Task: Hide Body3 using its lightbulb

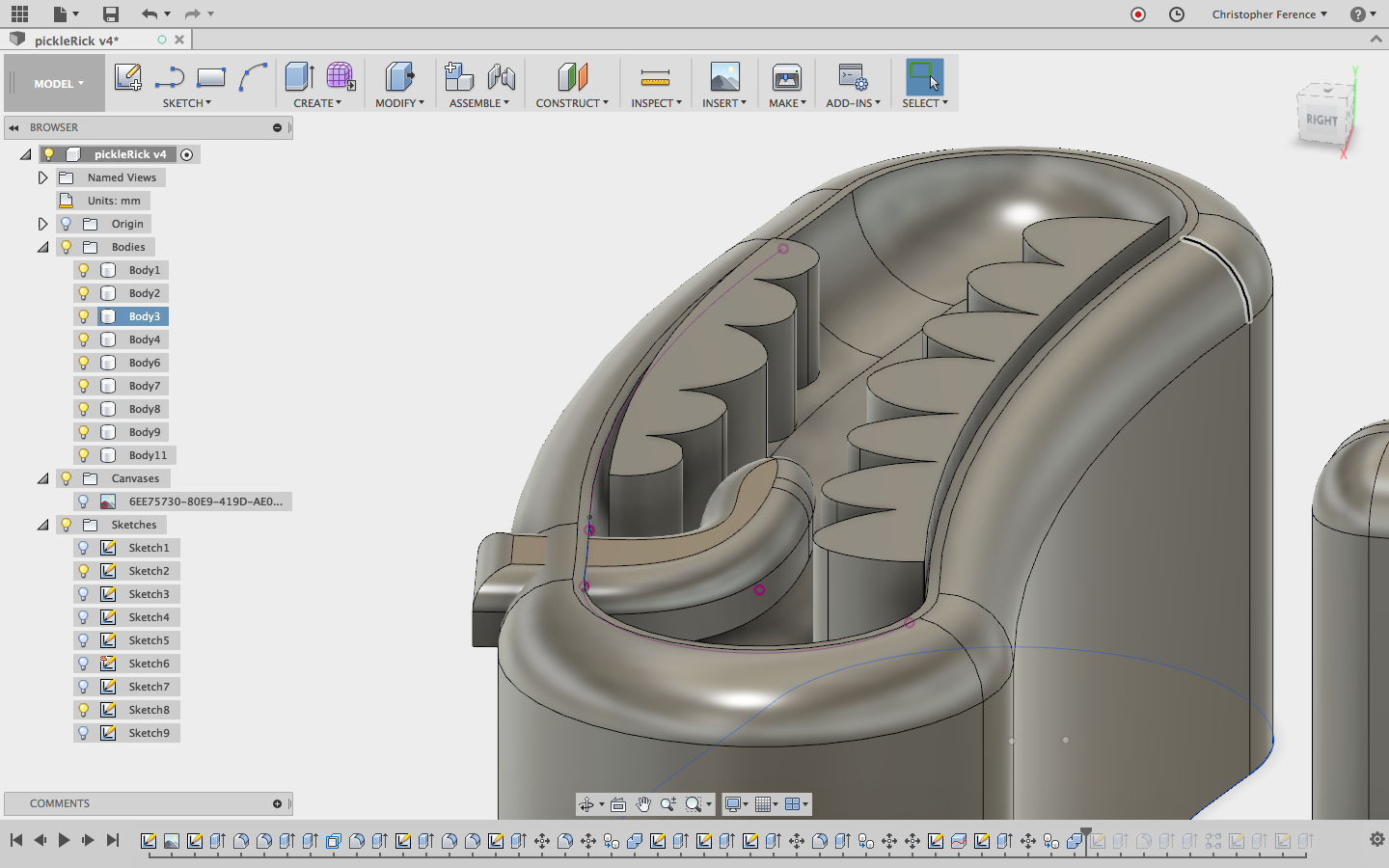Action: [x=84, y=316]
